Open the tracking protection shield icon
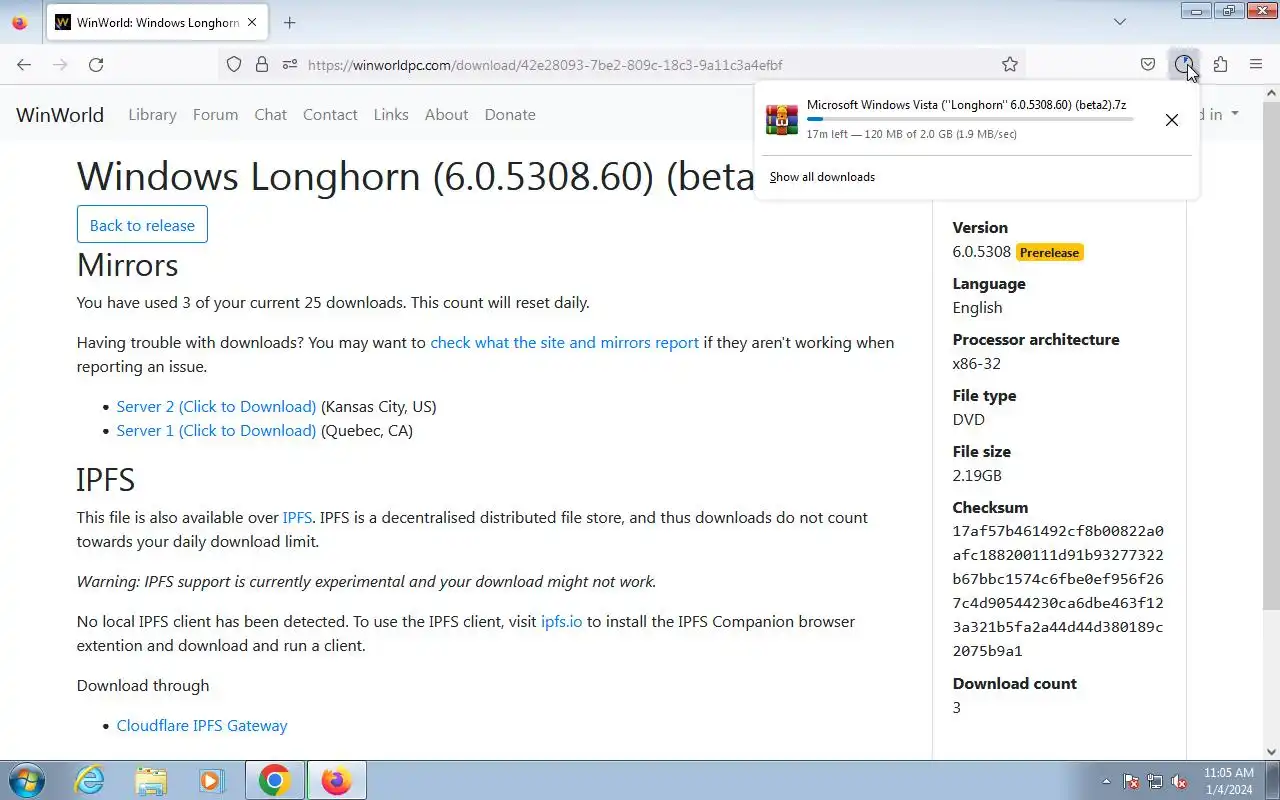Screen dimensions: 1280x800 tap(234, 64)
